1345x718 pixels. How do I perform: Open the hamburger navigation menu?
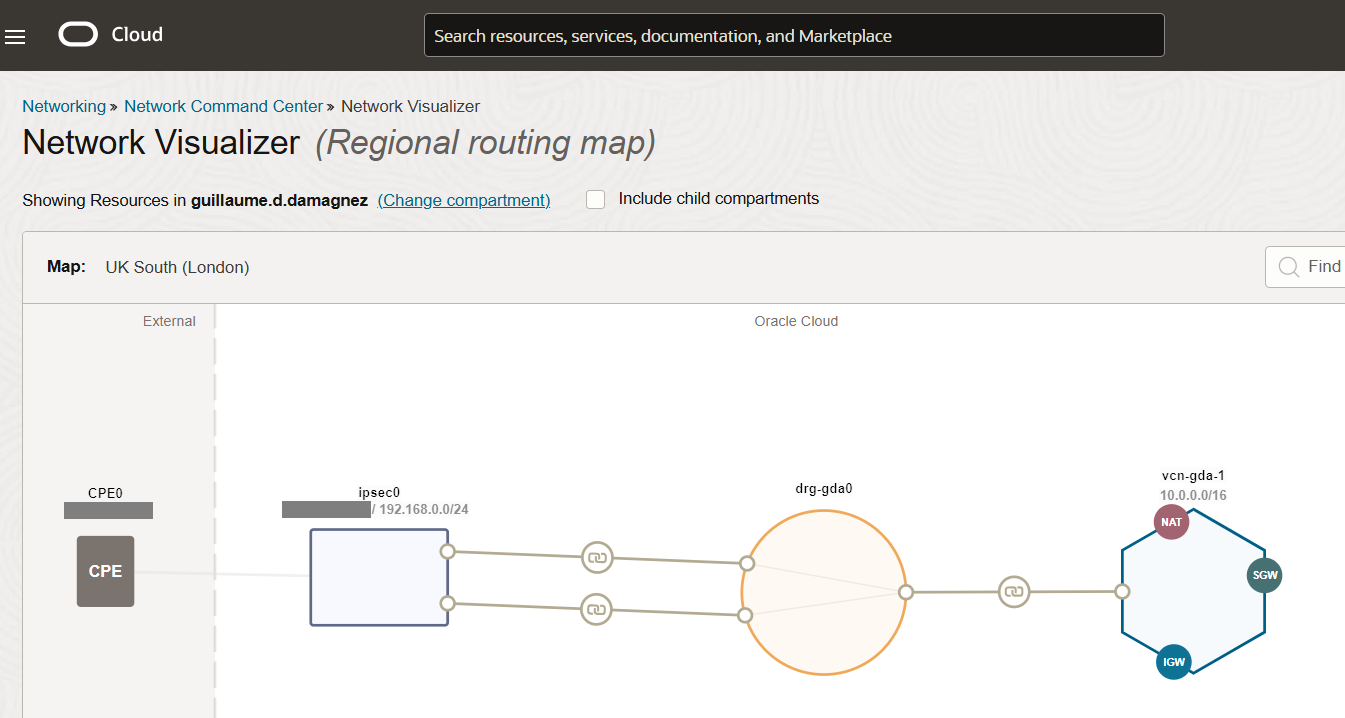[x=15, y=37]
